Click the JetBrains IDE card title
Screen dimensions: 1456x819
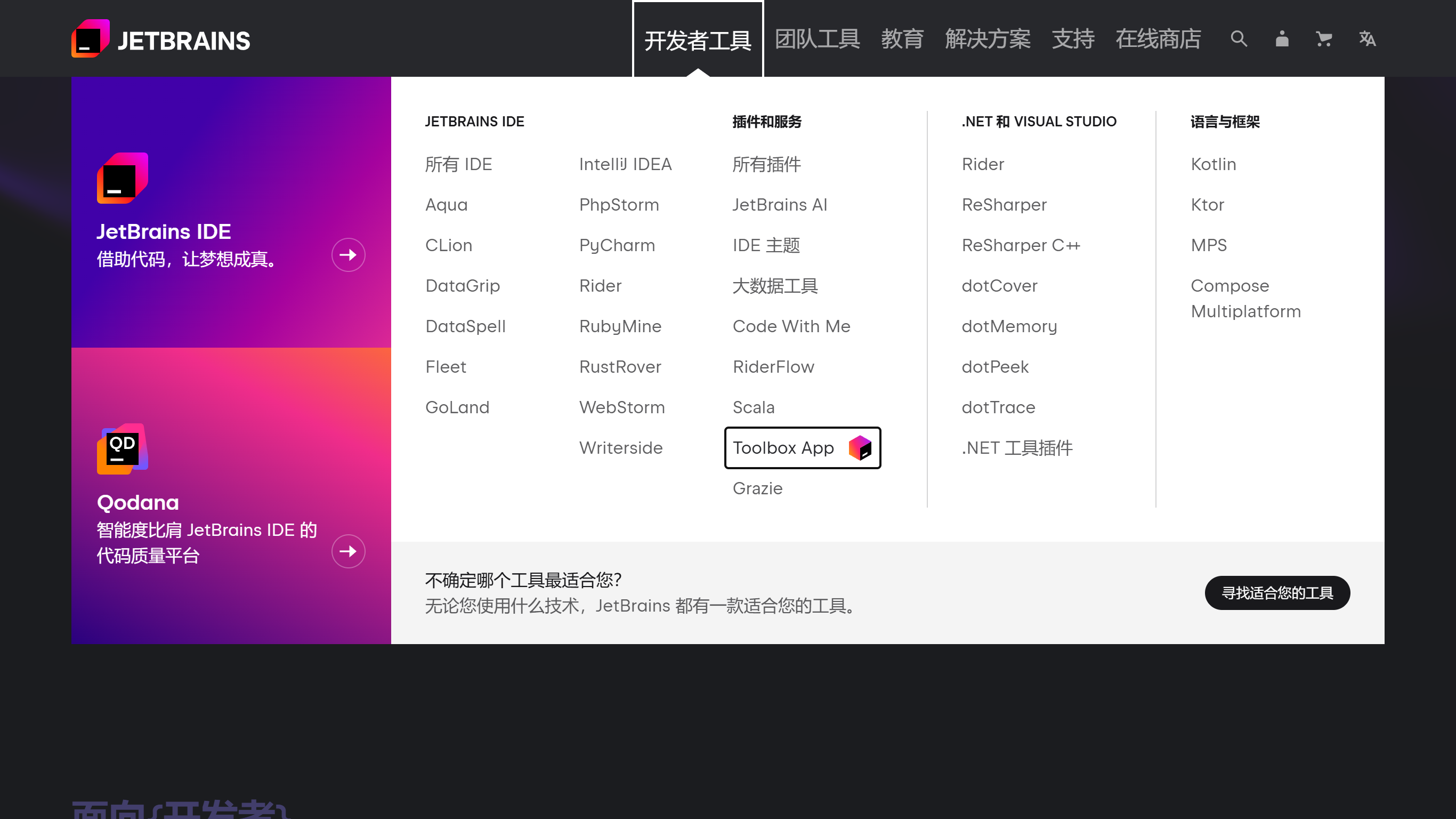[x=164, y=231]
